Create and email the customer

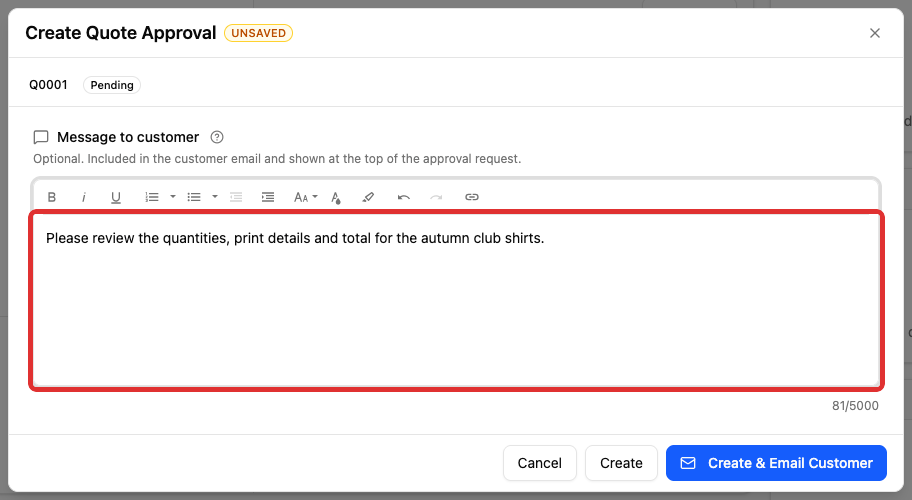776,463
